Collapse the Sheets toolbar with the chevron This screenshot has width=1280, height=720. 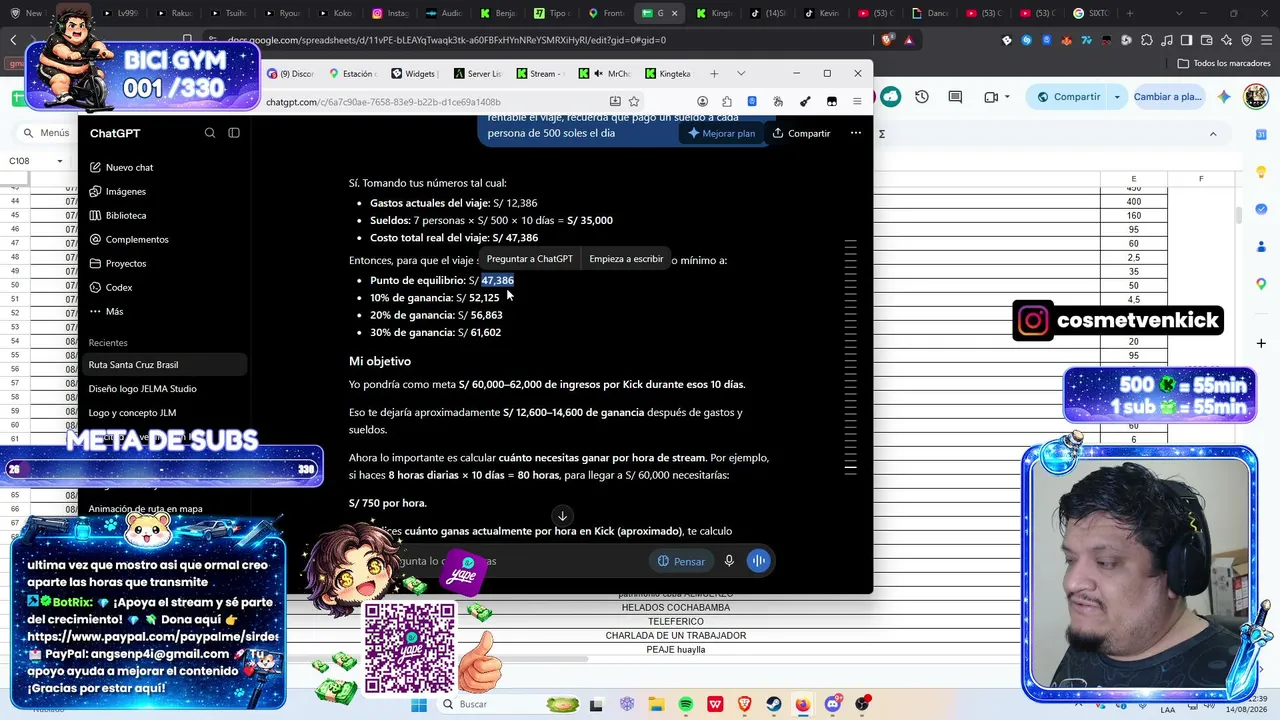click(1213, 134)
